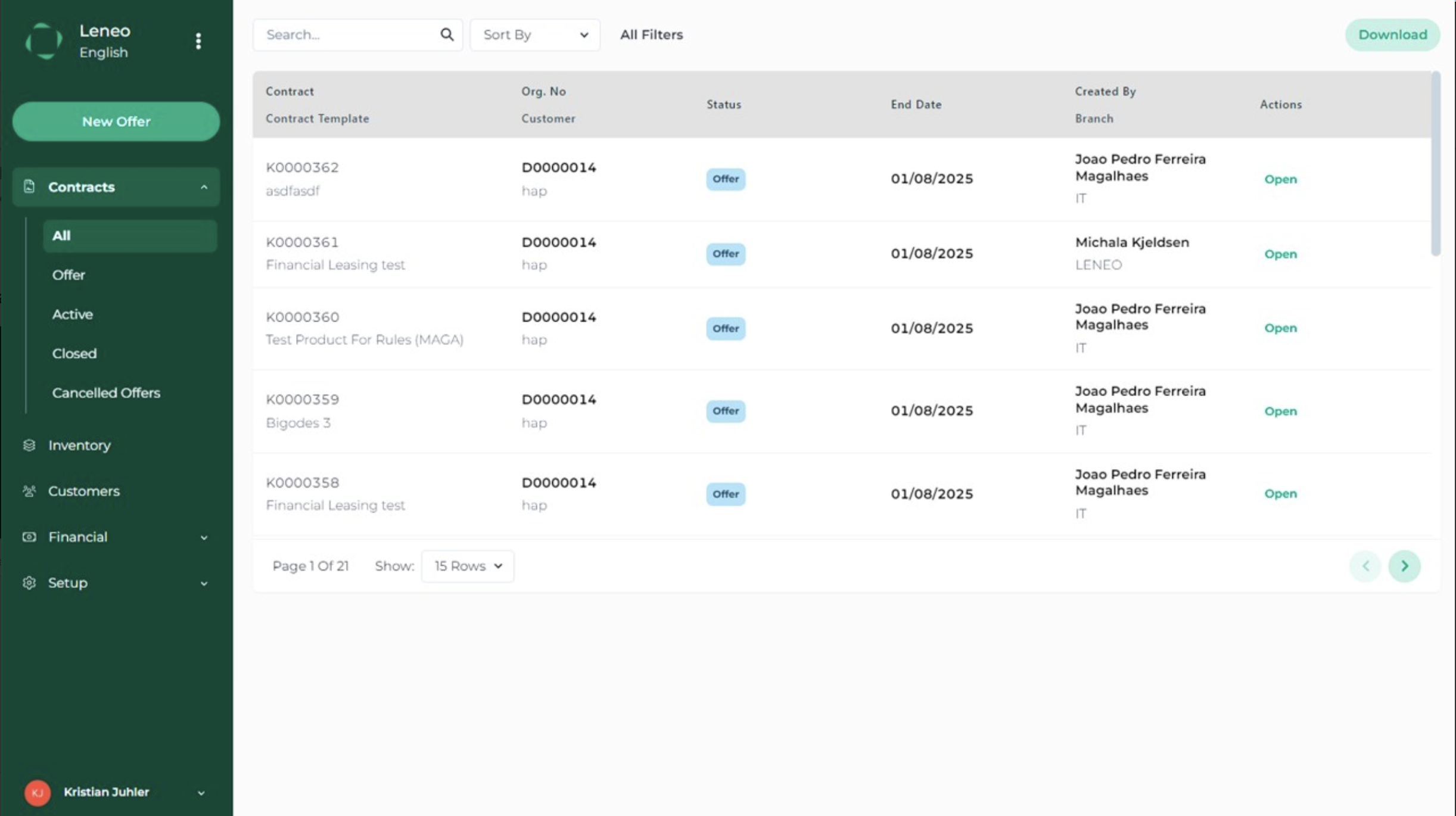Click the Setup gear icon
The width and height of the screenshot is (1456, 816).
point(29,583)
